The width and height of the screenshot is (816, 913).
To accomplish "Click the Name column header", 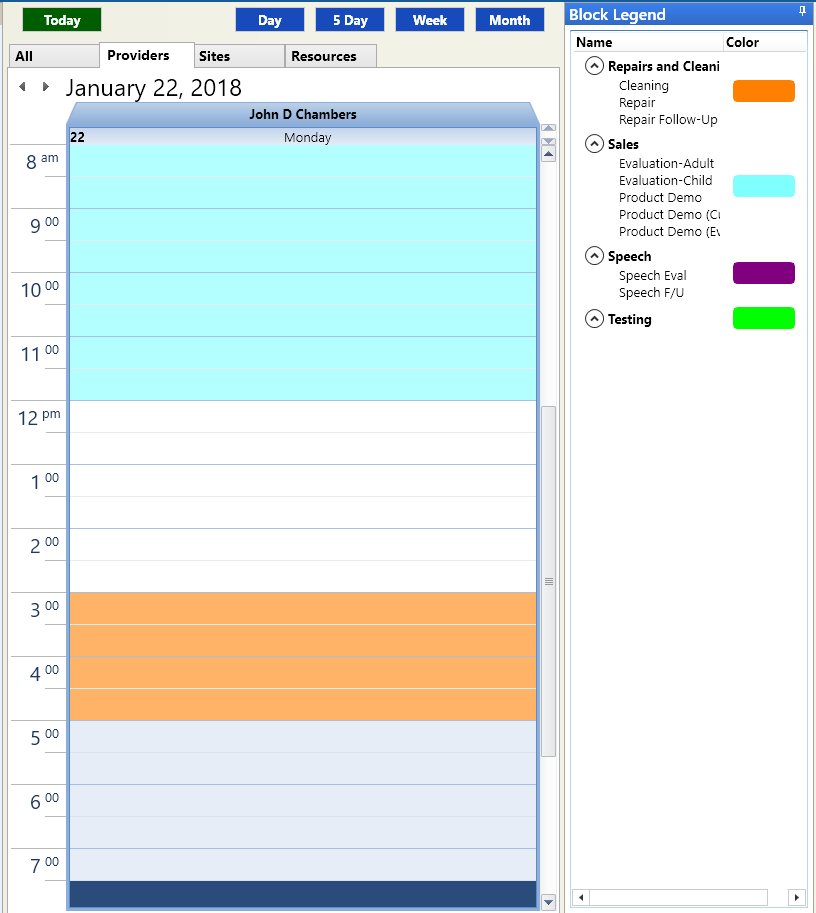I will click(x=648, y=42).
